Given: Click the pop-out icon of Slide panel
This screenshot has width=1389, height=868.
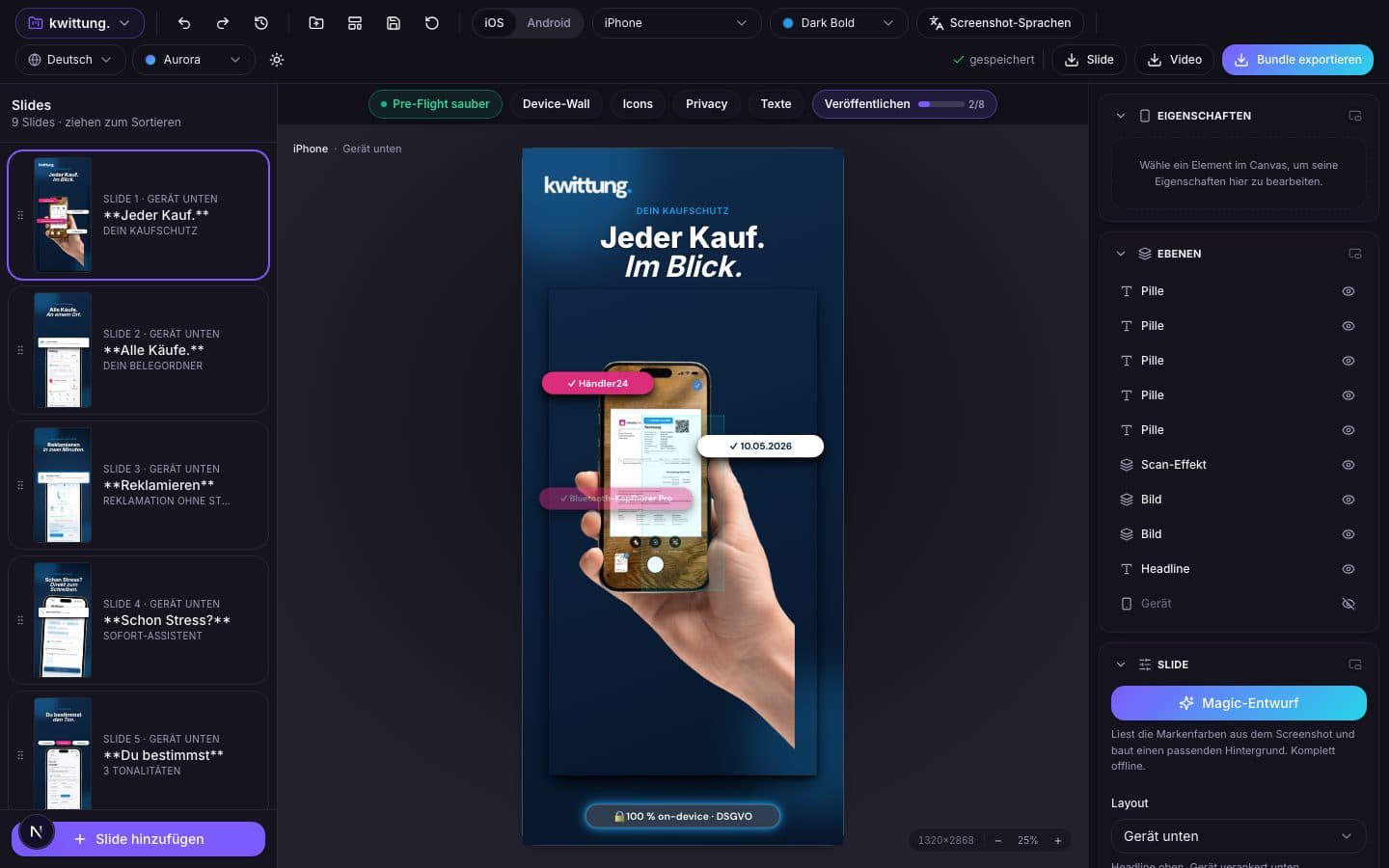Looking at the screenshot, I should click(x=1355, y=665).
